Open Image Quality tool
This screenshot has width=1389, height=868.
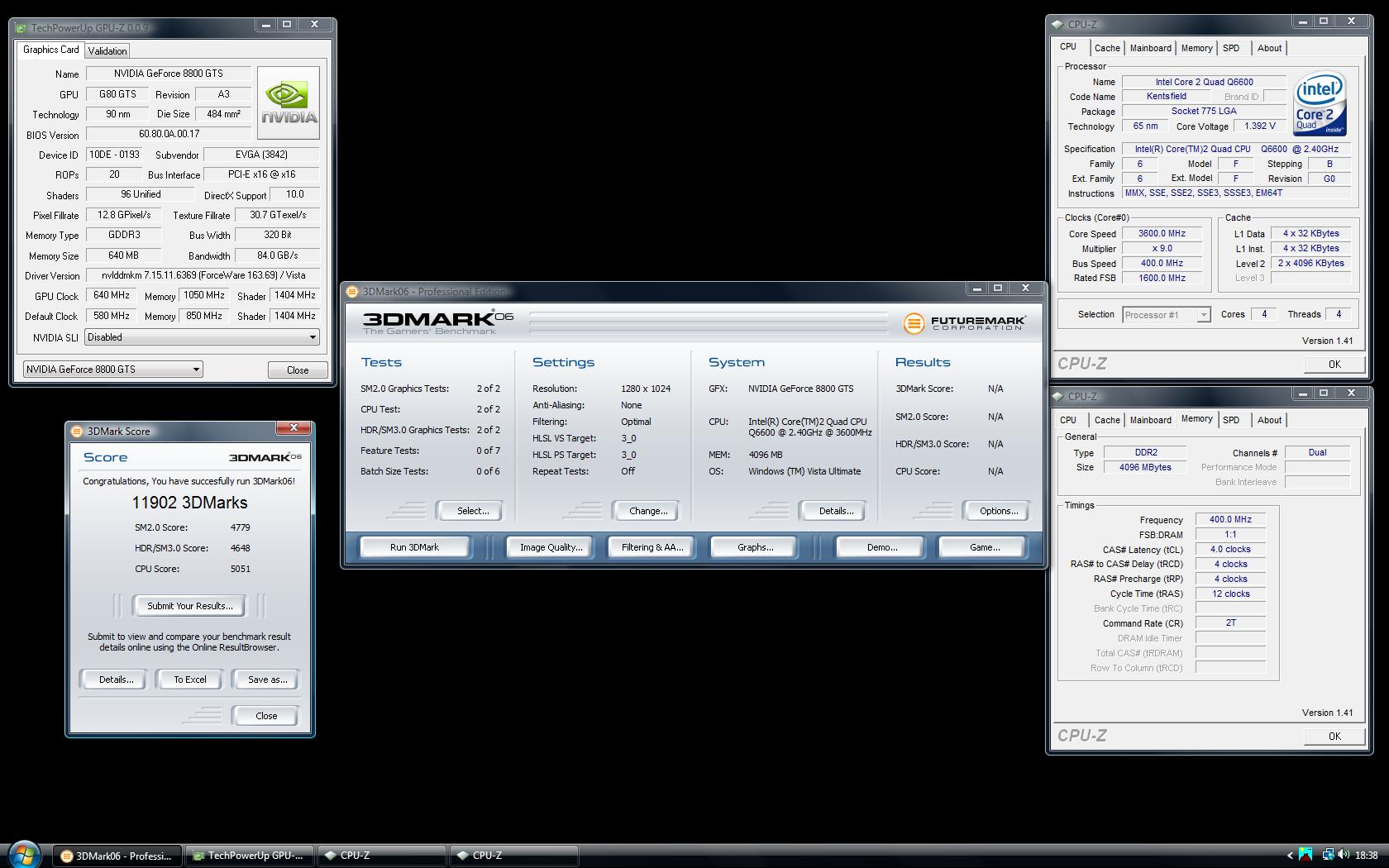[551, 547]
